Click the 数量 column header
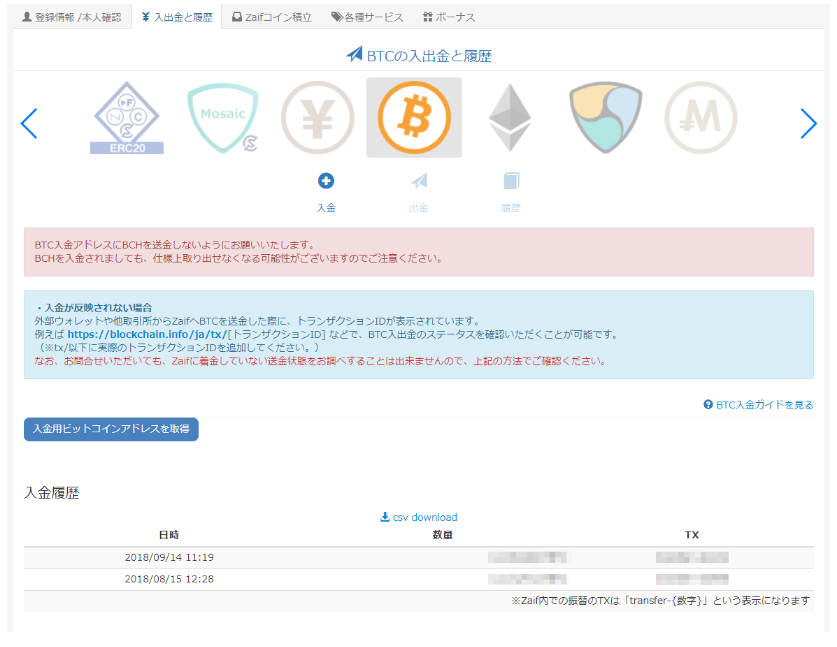Screen dimensions: 837x647 (x=443, y=535)
